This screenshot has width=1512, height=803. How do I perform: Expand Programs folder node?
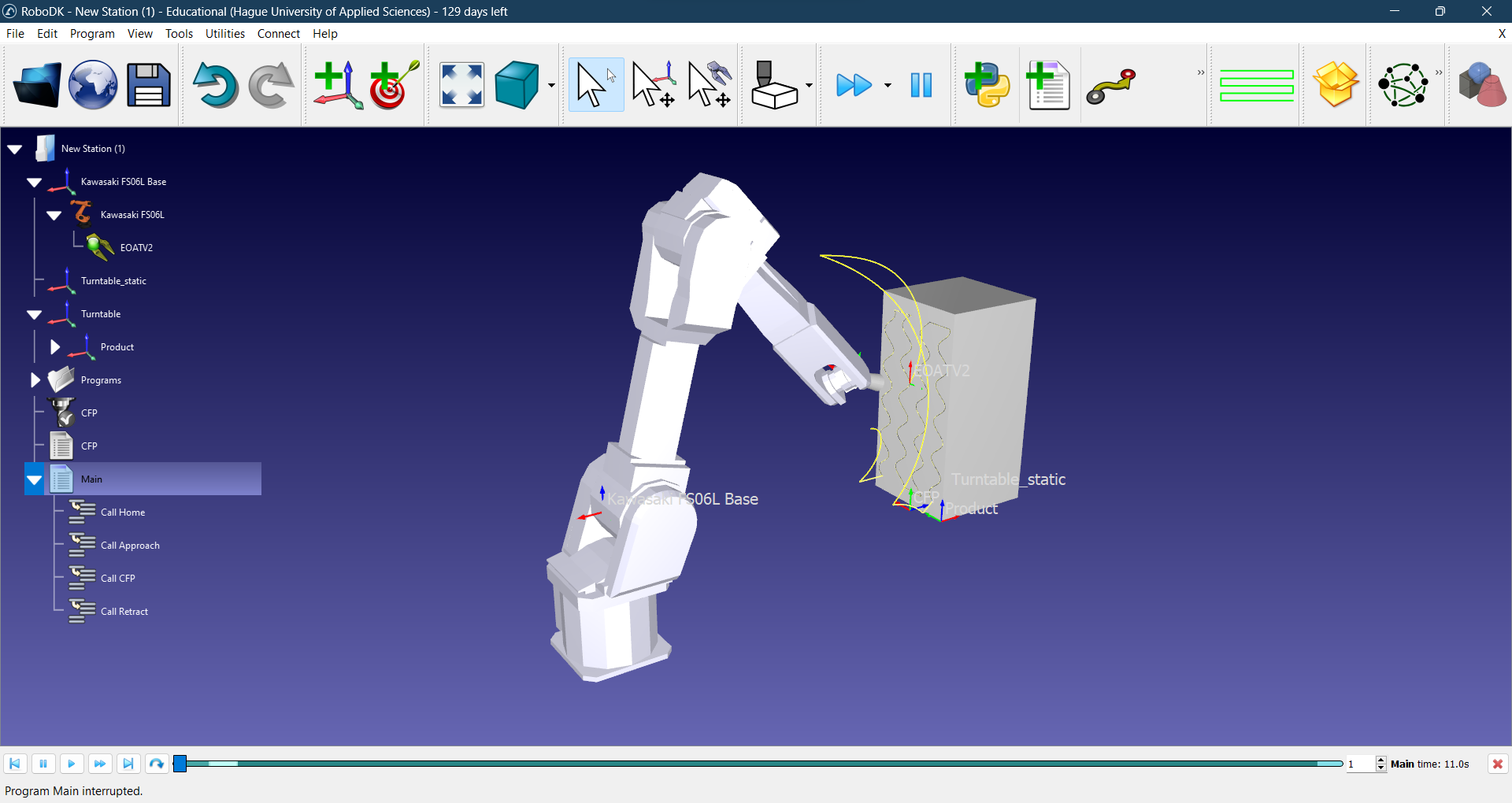[35, 380]
